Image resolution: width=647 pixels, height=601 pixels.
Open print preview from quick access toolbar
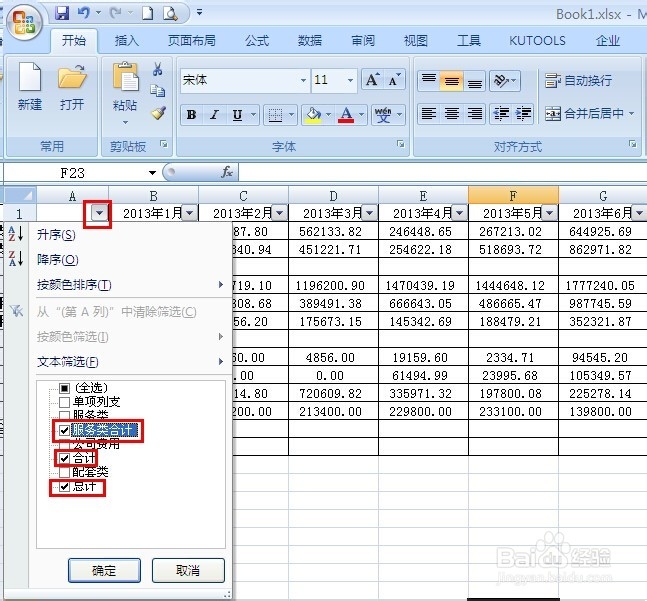pos(170,13)
